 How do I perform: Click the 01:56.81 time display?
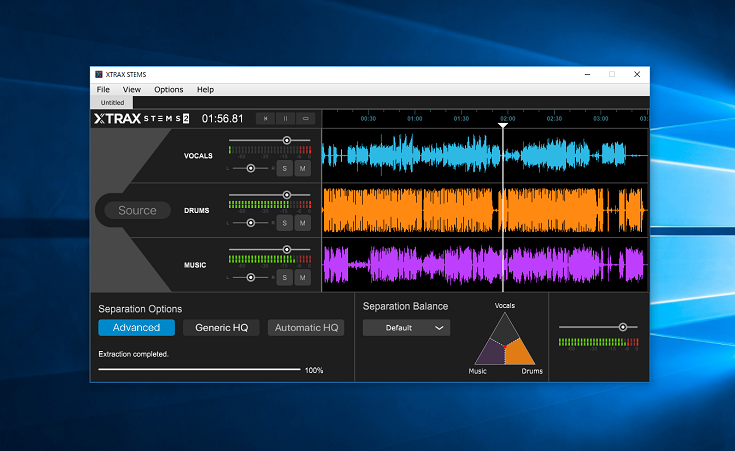(223, 119)
